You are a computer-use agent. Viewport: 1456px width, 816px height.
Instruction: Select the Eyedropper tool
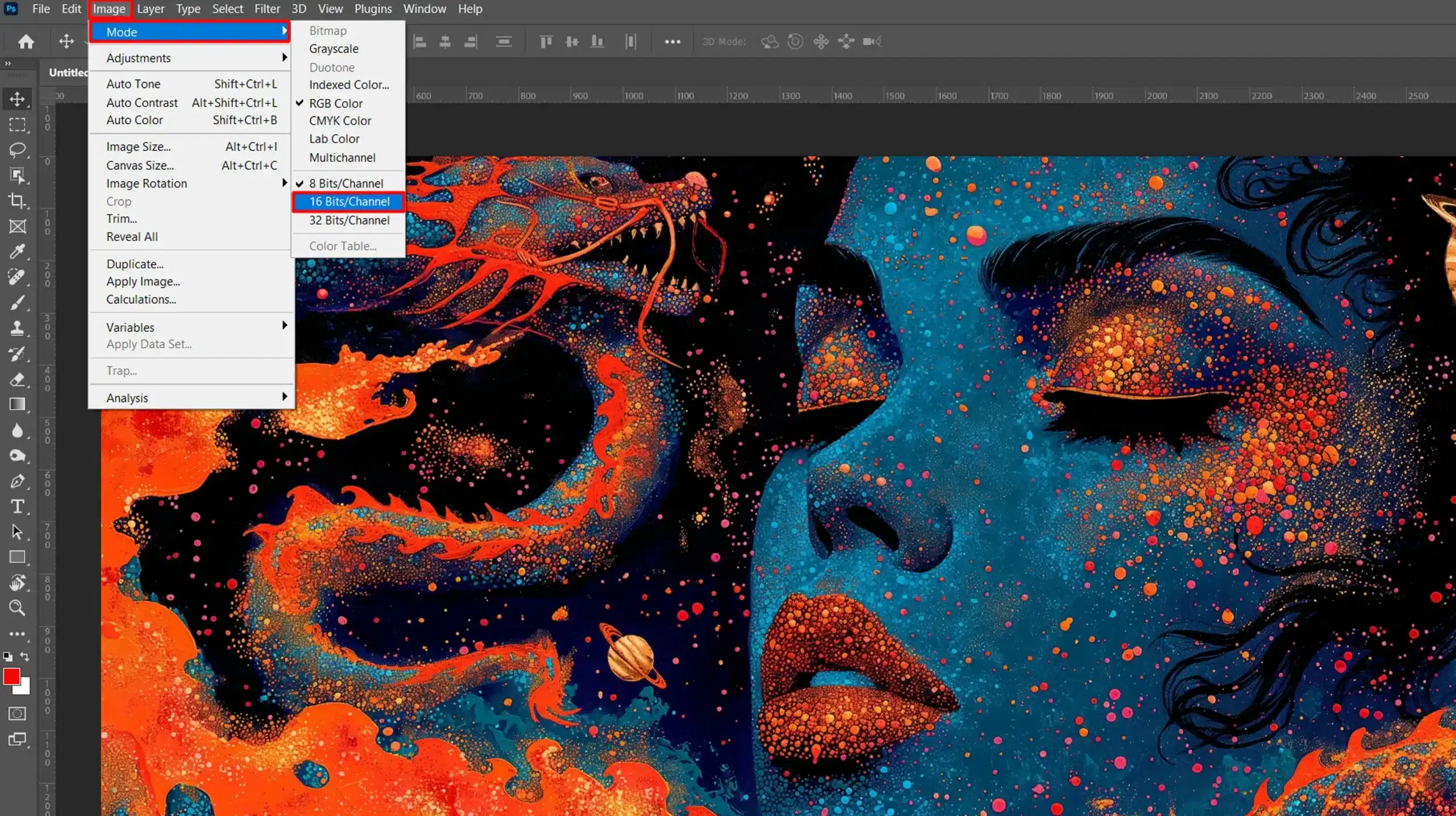point(17,251)
